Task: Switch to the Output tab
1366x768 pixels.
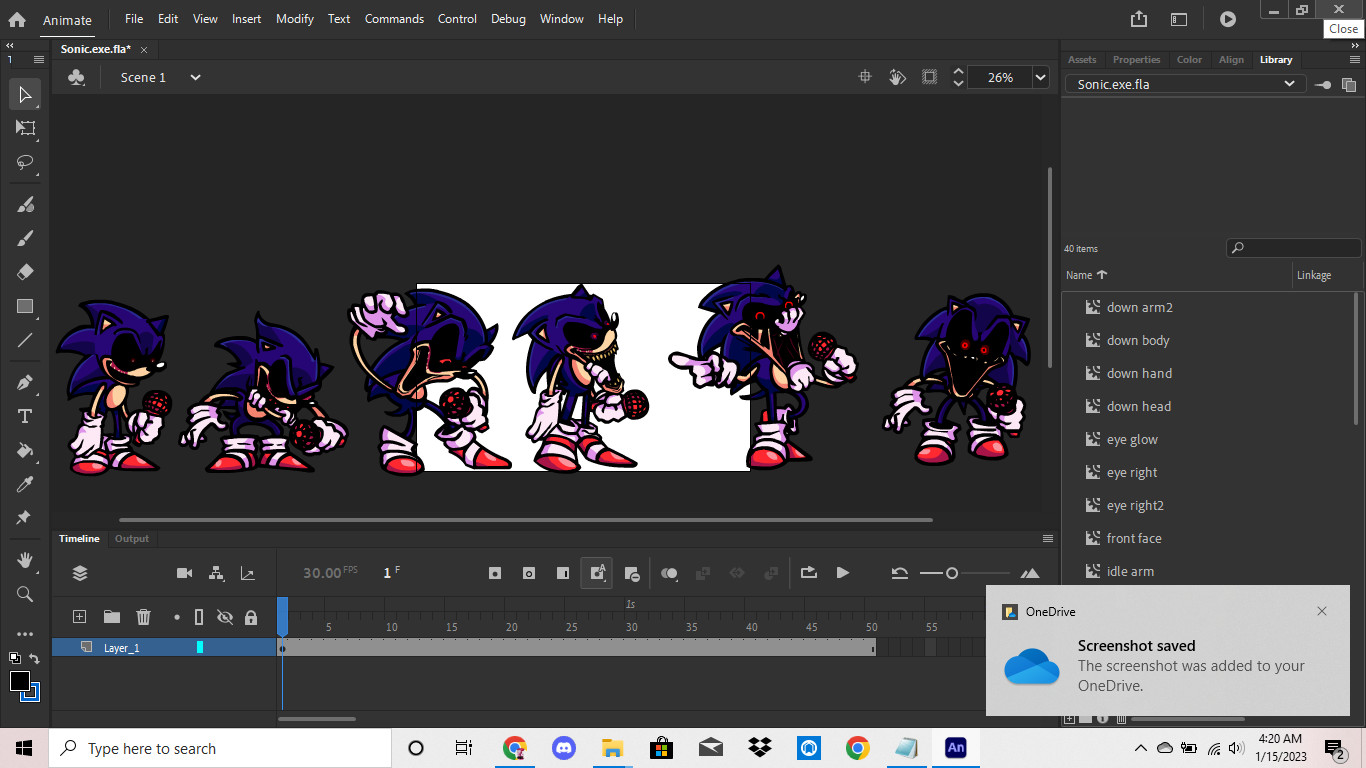Action: pos(131,538)
